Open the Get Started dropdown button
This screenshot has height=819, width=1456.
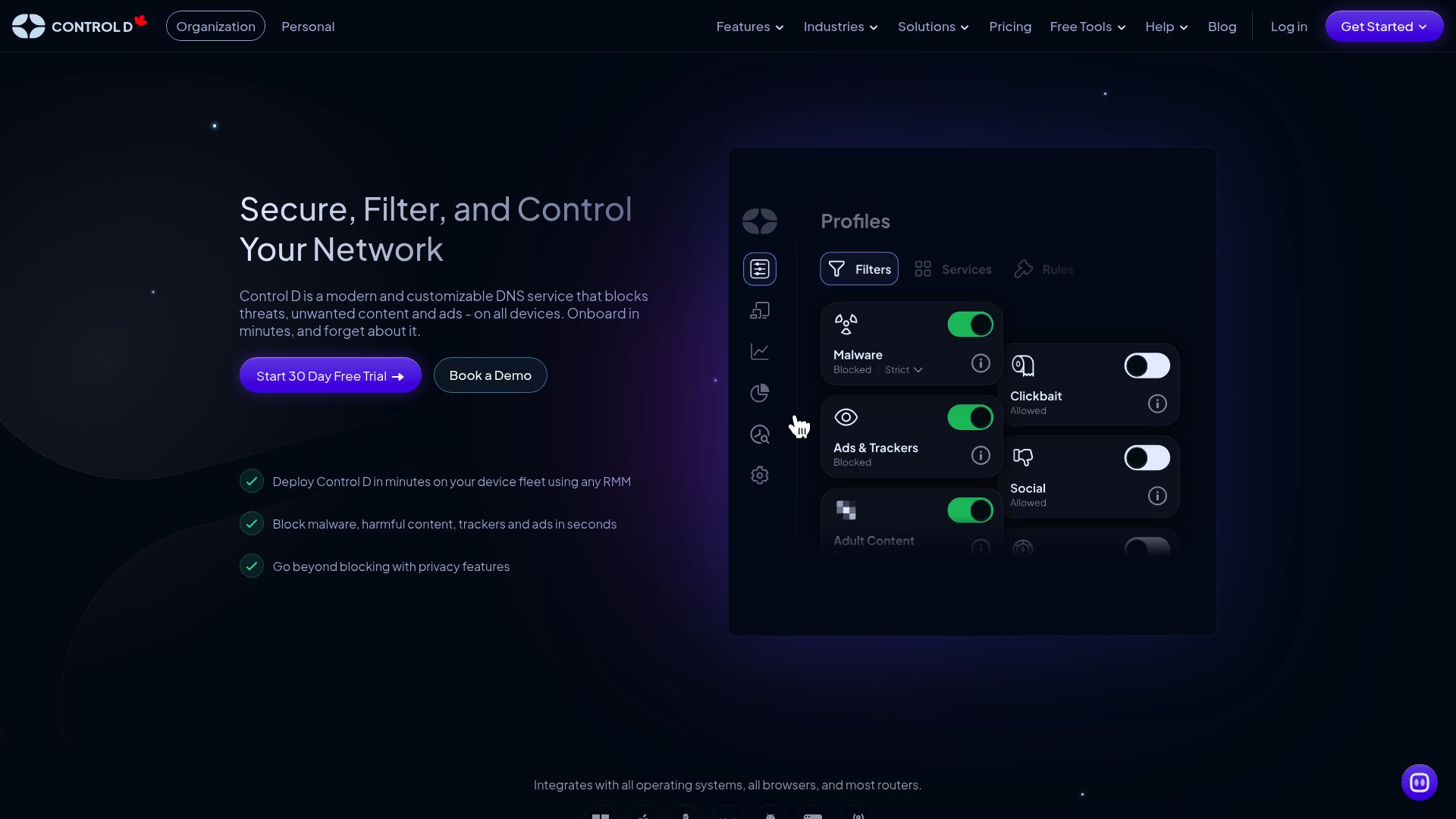[x=1384, y=27]
